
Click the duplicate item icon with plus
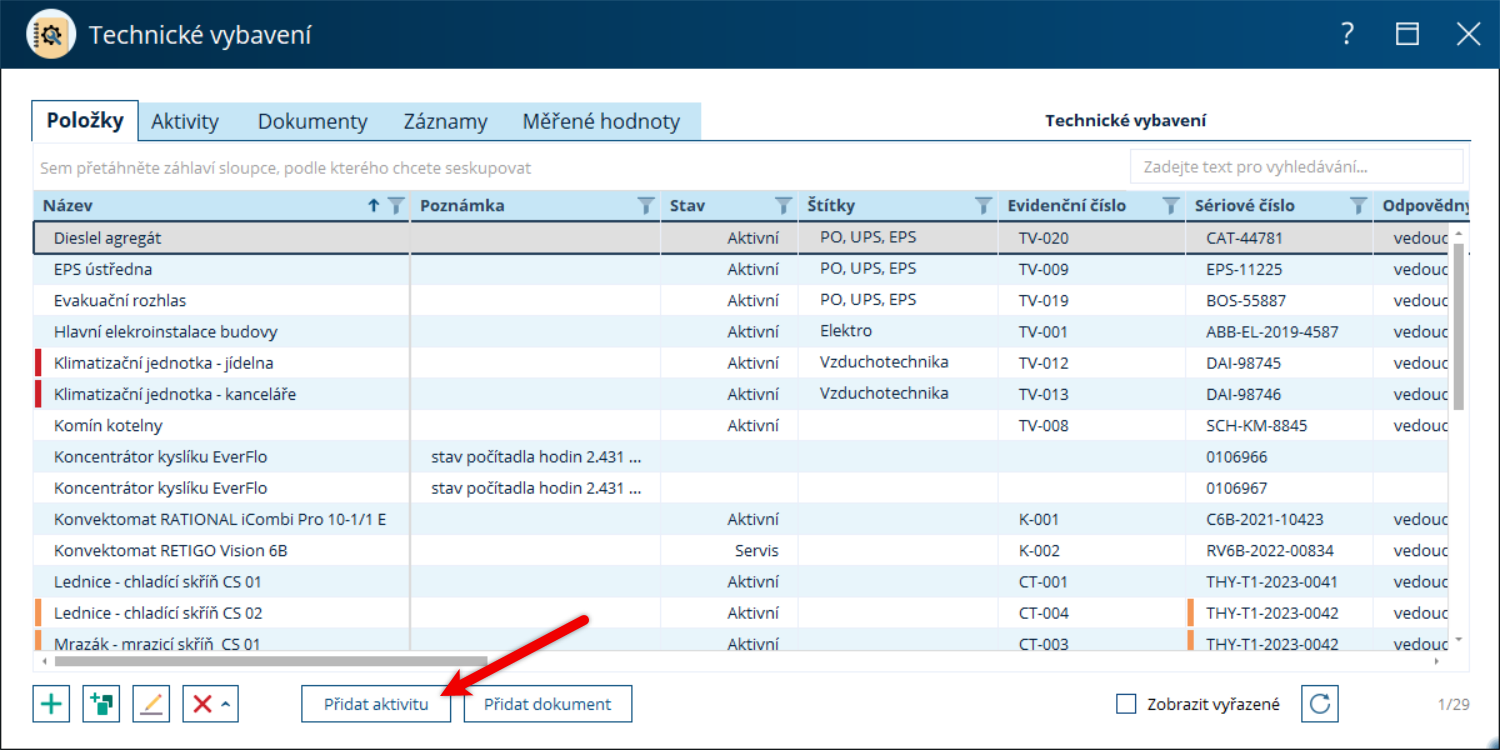(x=101, y=704)
